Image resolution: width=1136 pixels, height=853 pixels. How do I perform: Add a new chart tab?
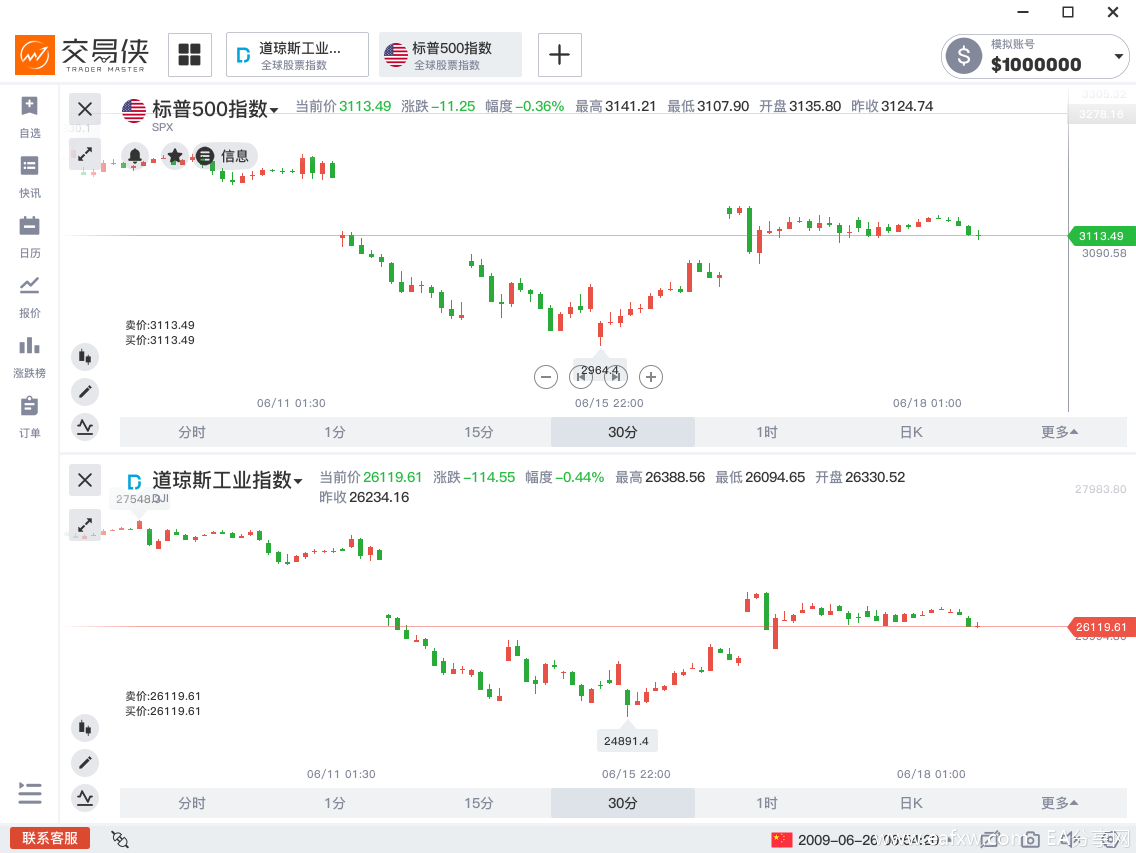point(559,54)
